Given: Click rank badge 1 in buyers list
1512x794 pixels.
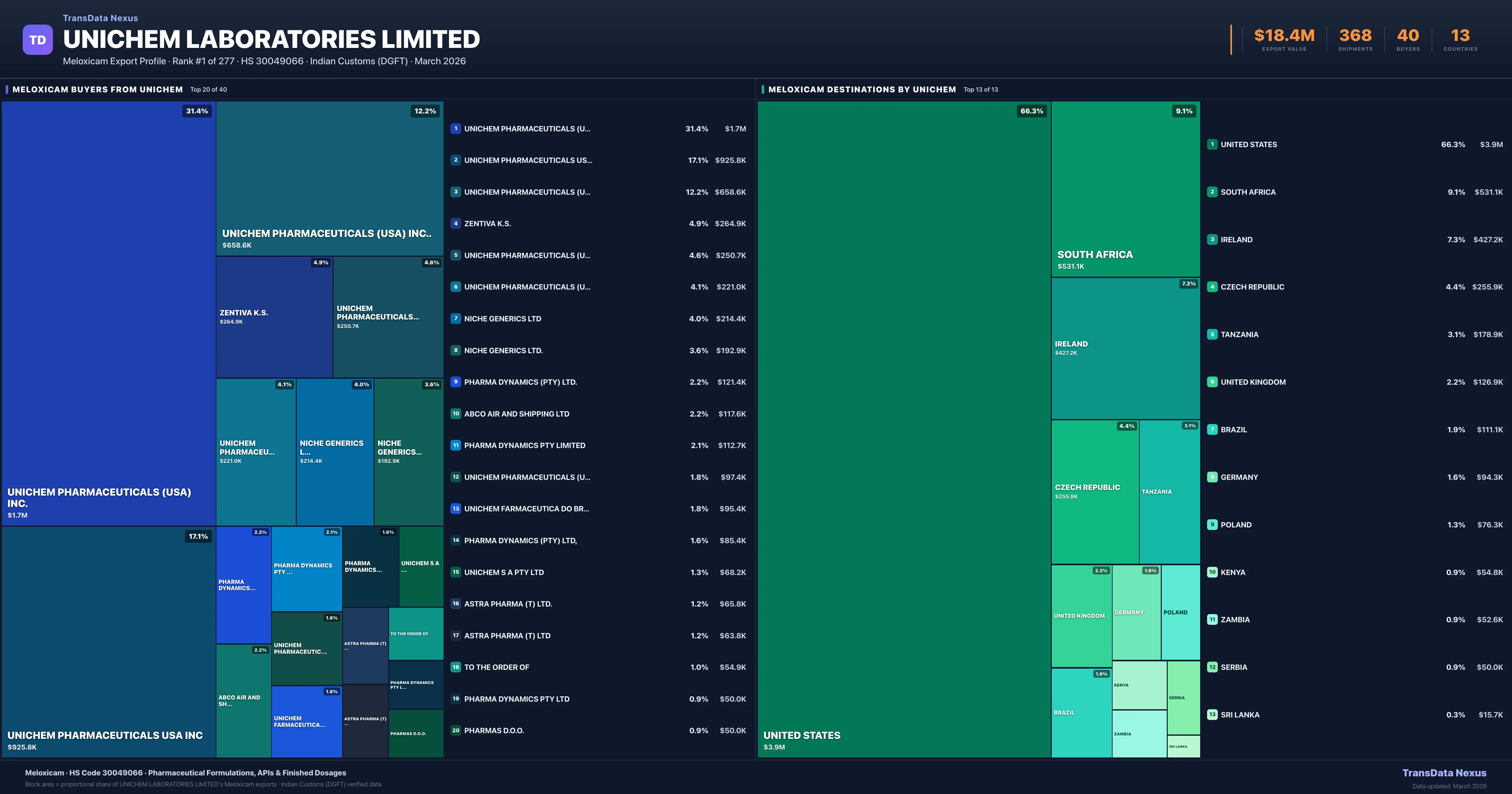Looking at the screenshot, I should [455, 129].
